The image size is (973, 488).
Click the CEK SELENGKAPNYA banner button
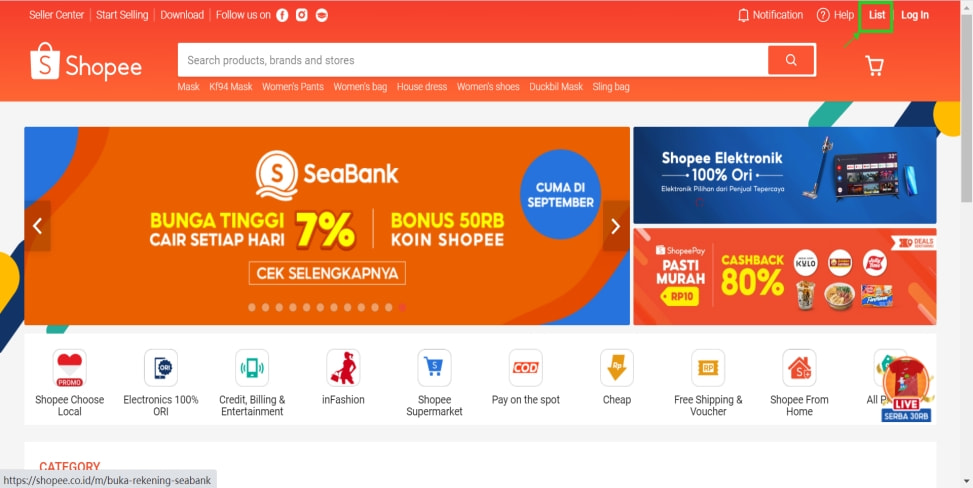pos(327,273)
